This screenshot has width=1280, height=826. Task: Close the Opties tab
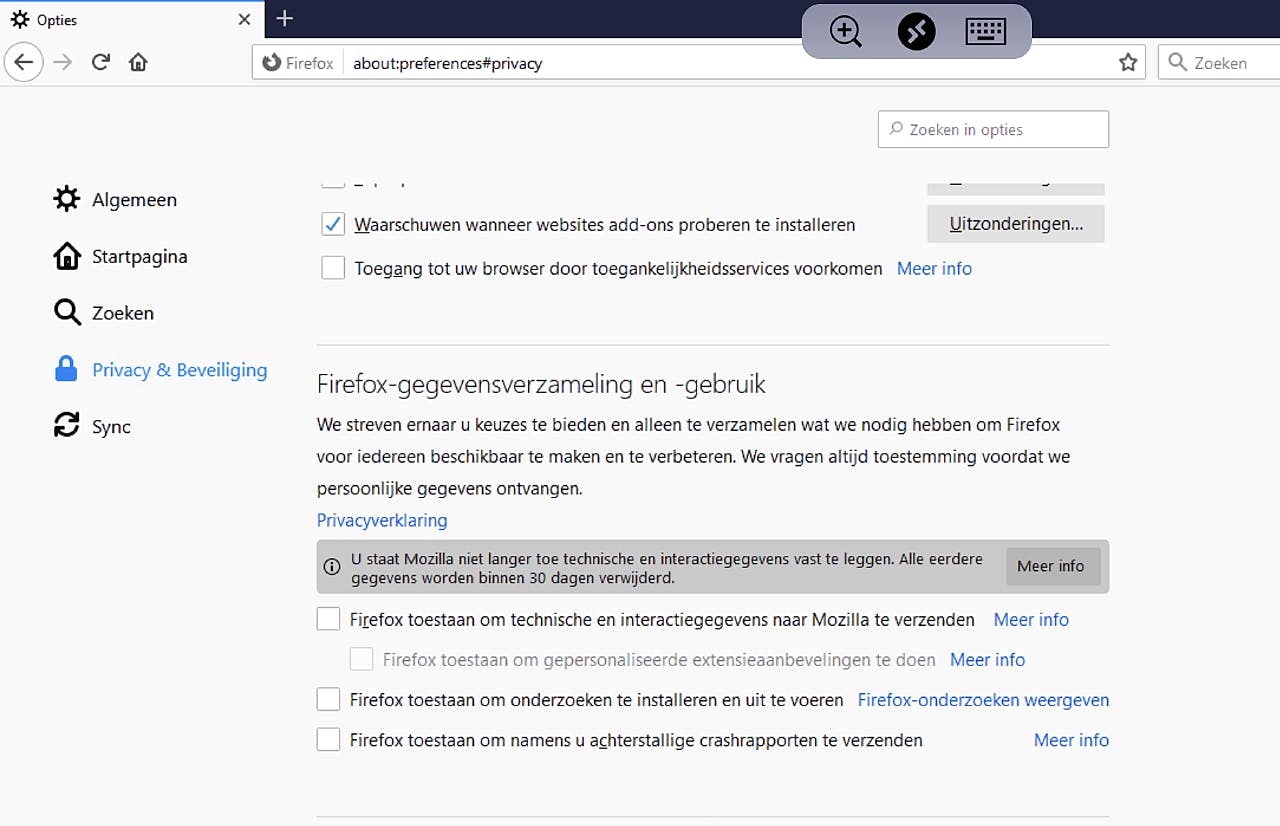245,20
